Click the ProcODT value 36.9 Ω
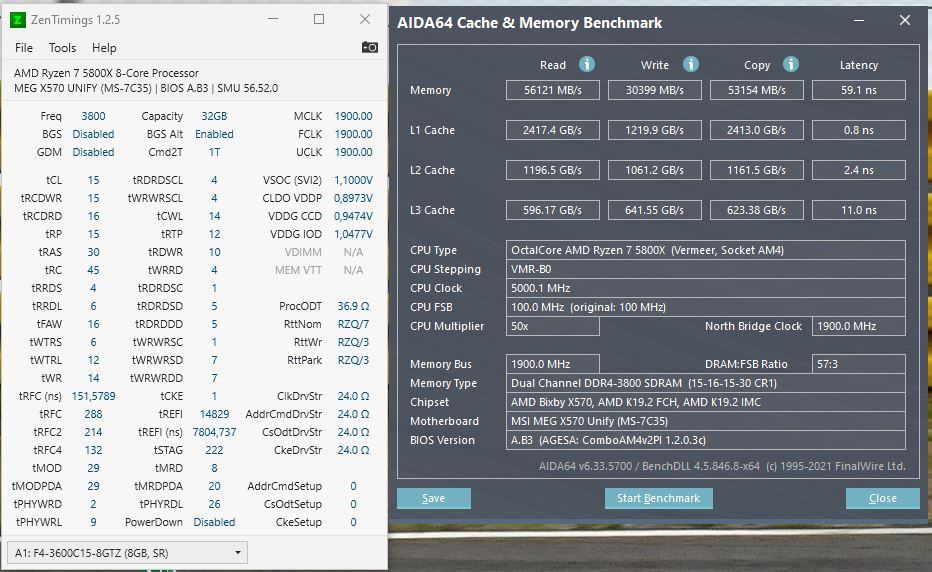932x572 pixels. point(354,306)
